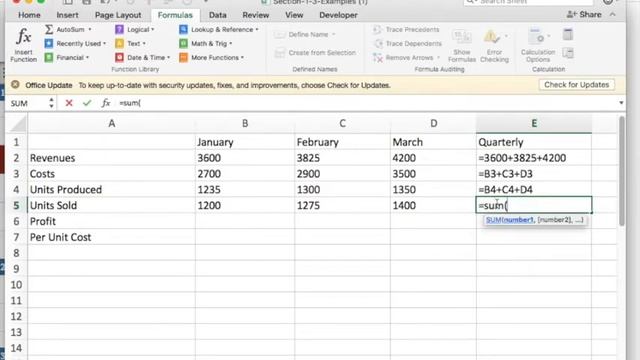This screenshot has width=640, height=360.
Task: Click the 'Revenues' cell
Action: (111, 158)
